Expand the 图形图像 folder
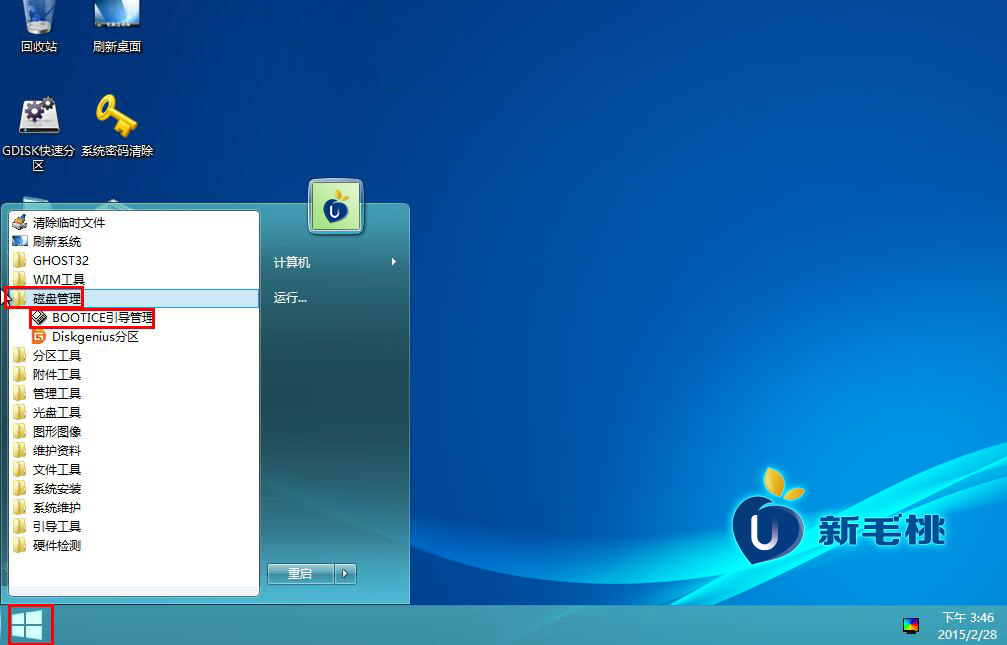Viewport: 1007px width, 645px height. (134, 432)
